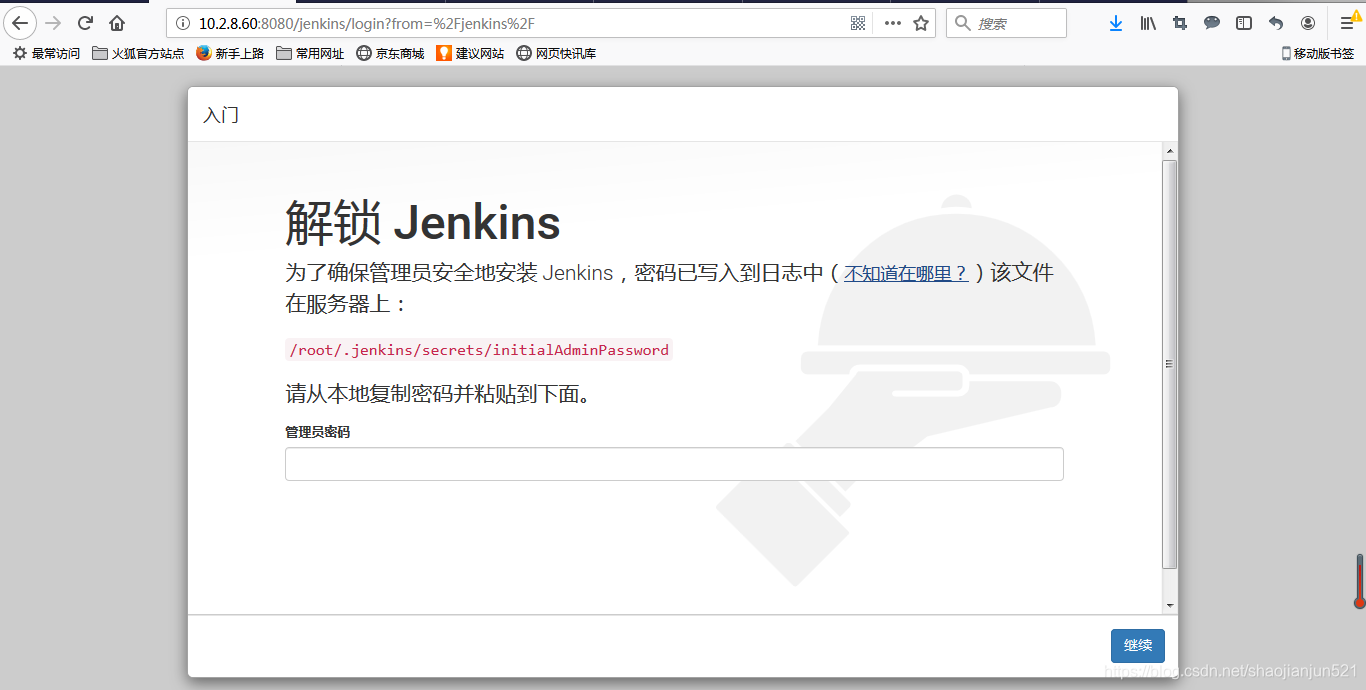The height and width of the screenshot is (690, 1366).
Task: Click the 入门 dialog title text
Action: tap(221, 115)
